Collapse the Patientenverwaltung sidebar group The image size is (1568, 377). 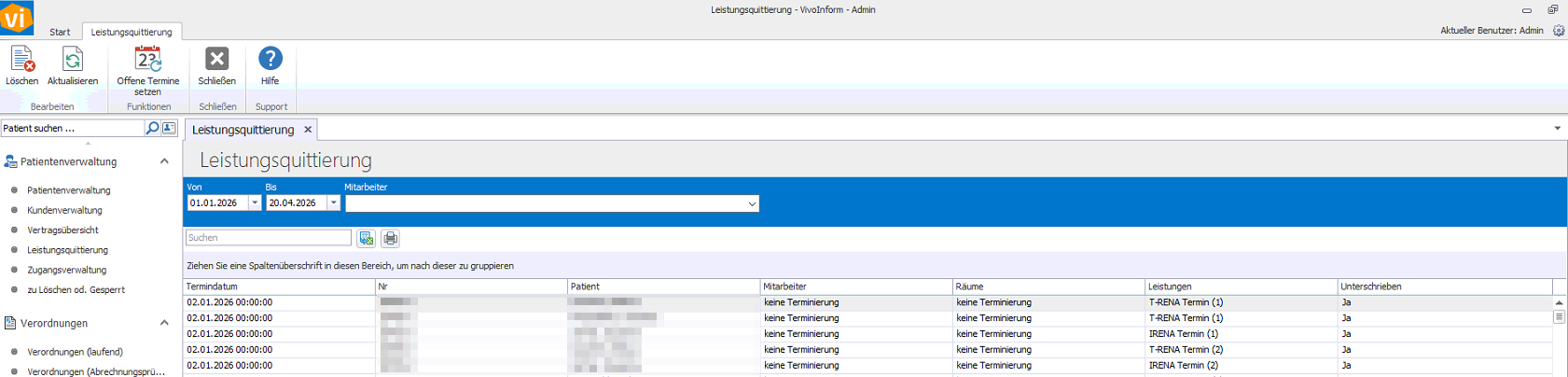click(x=164, y=161)
